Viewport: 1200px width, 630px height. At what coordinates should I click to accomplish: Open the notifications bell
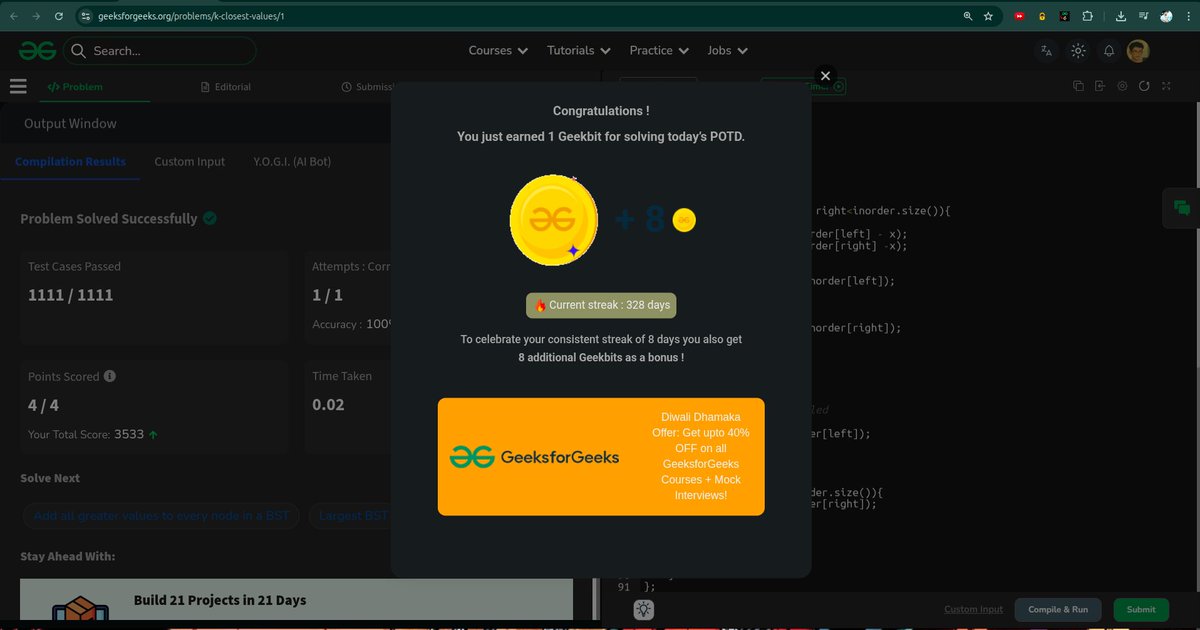click(x=1109, y=51)
